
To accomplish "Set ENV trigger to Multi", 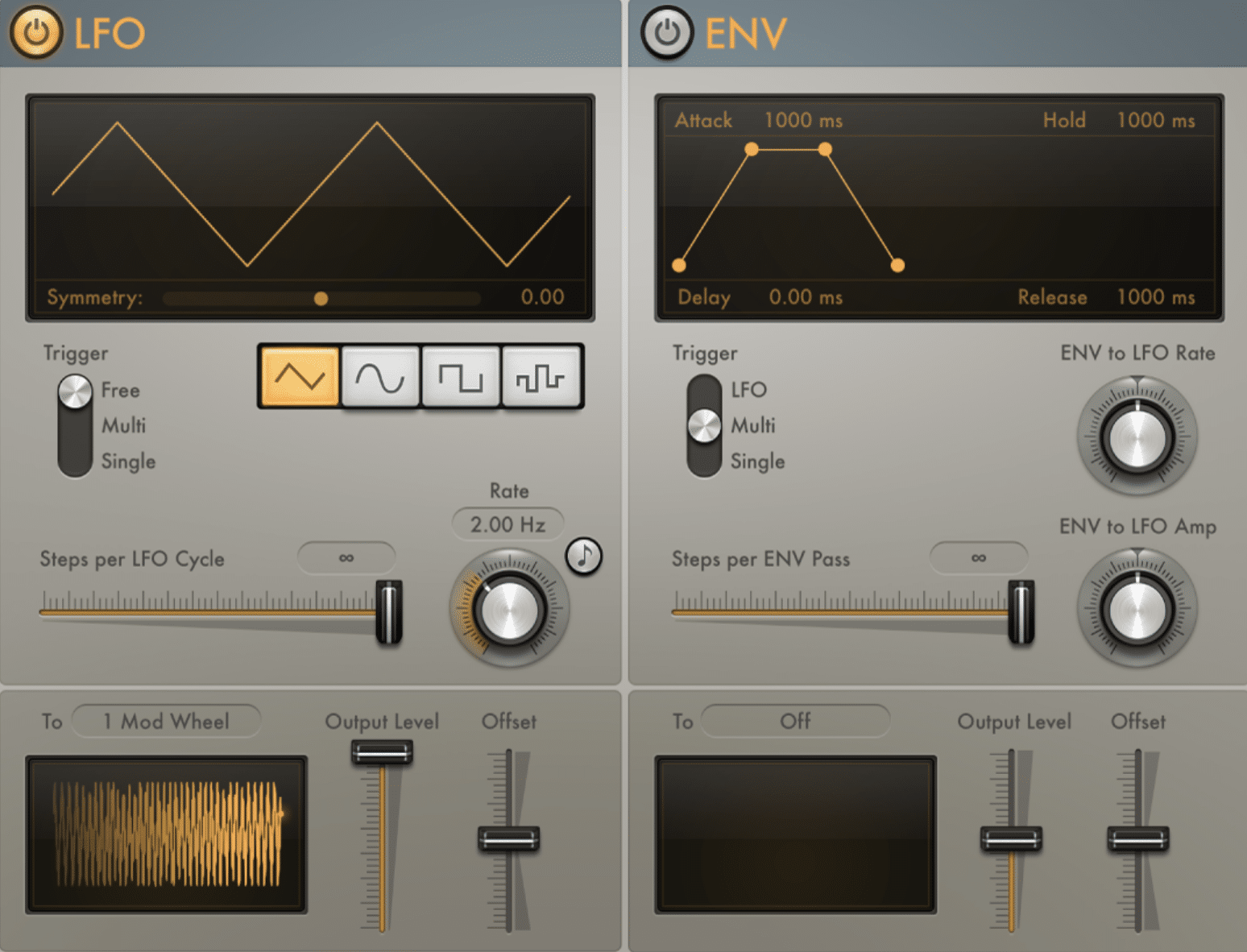I will tap(752, 425).
